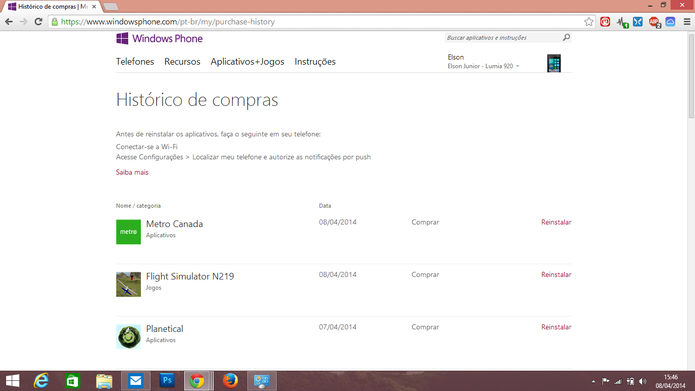695x391 pixels.
Task: Click the Elson account name
Action: (456, 57)
